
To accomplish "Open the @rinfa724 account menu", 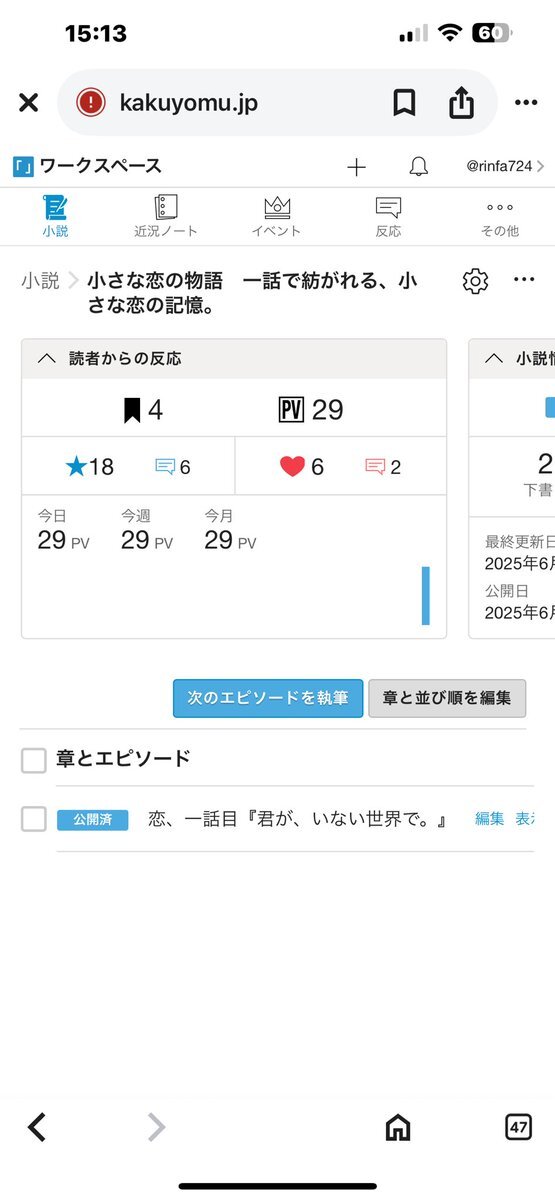I will (505, 167).
